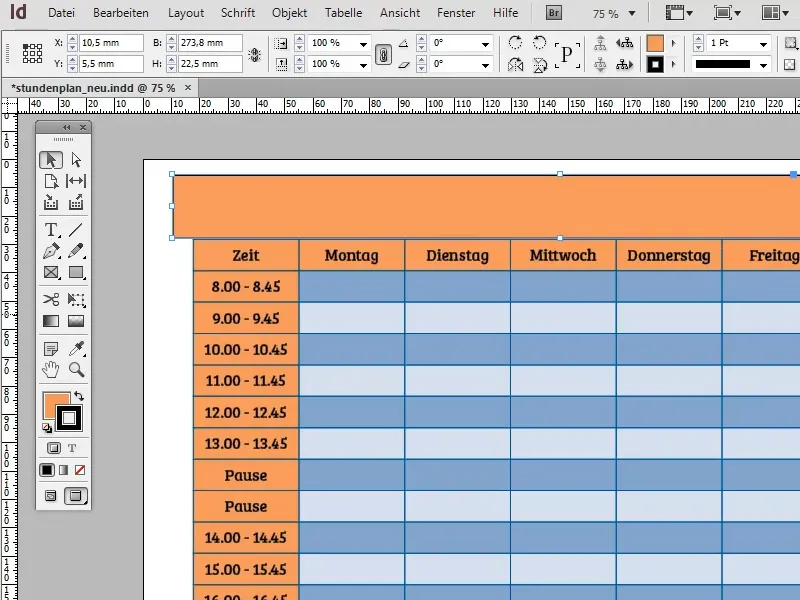Click Flip Horizontal icon

pos(515,65)
